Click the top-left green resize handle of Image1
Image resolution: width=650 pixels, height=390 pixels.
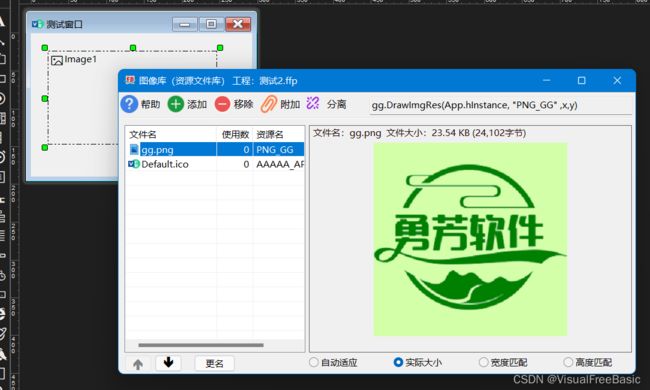coord(45,48)
